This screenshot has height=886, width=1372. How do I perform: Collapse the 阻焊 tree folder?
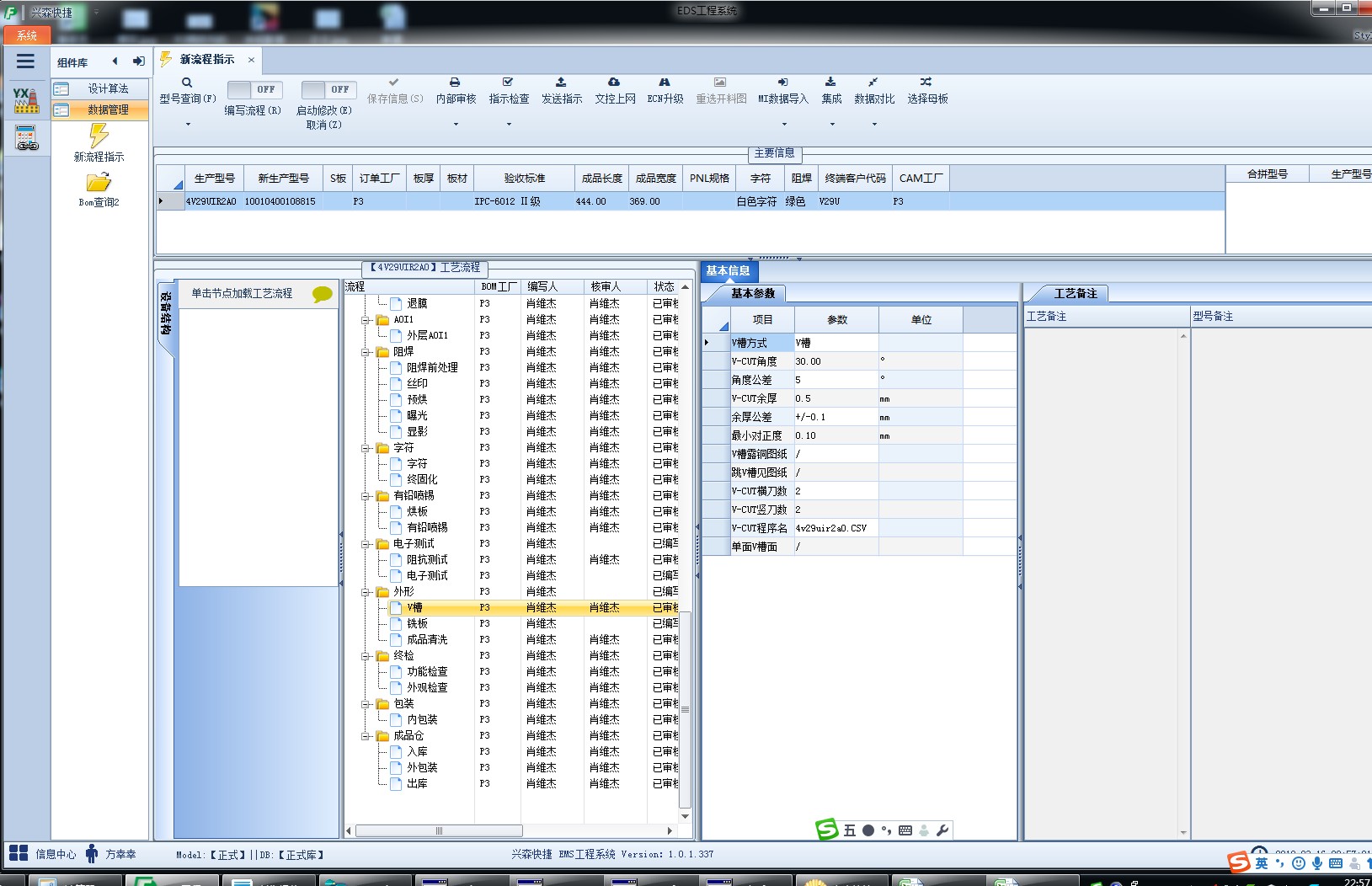coord(366,352)
